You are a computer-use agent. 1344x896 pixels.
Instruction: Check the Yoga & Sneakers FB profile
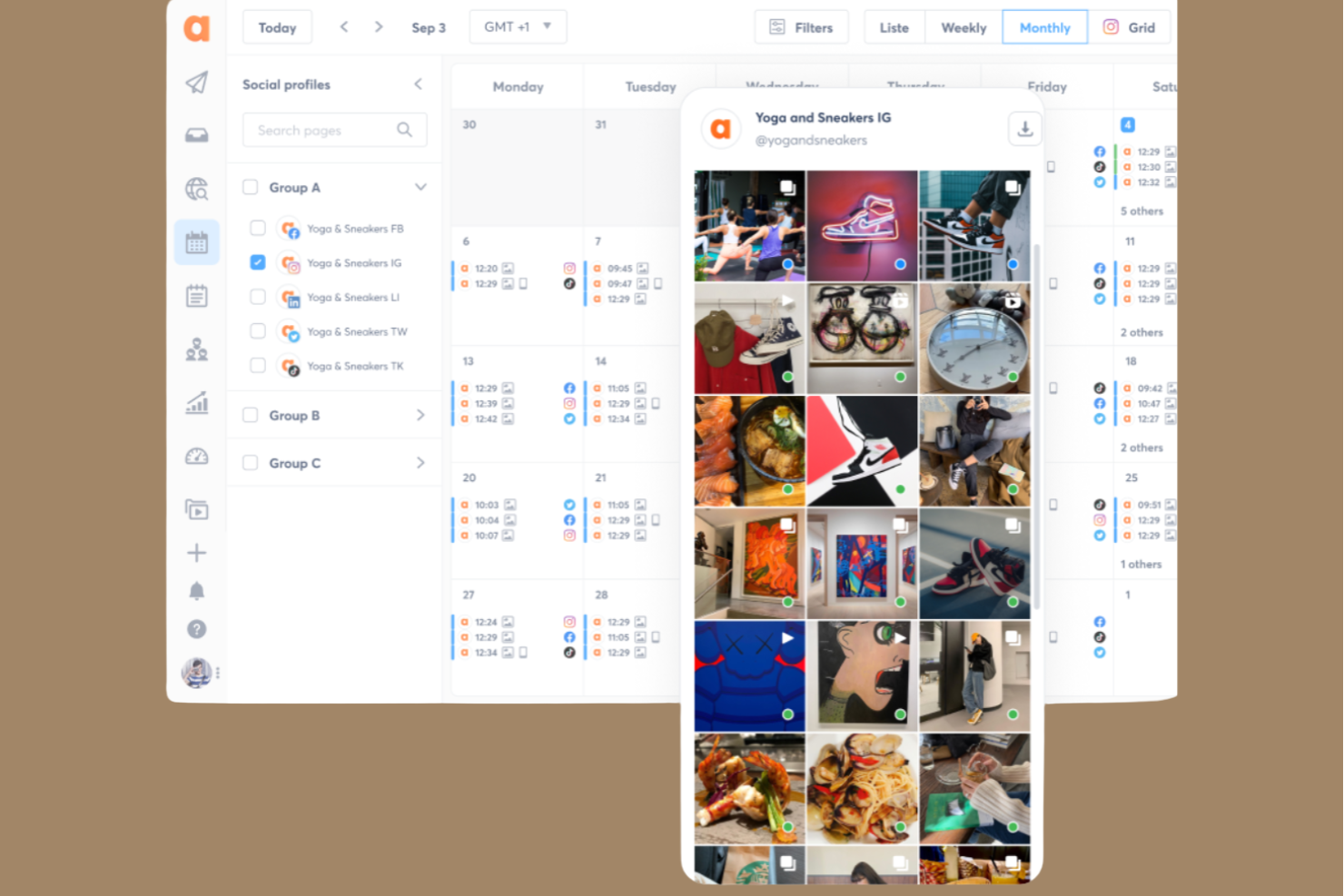258,228
